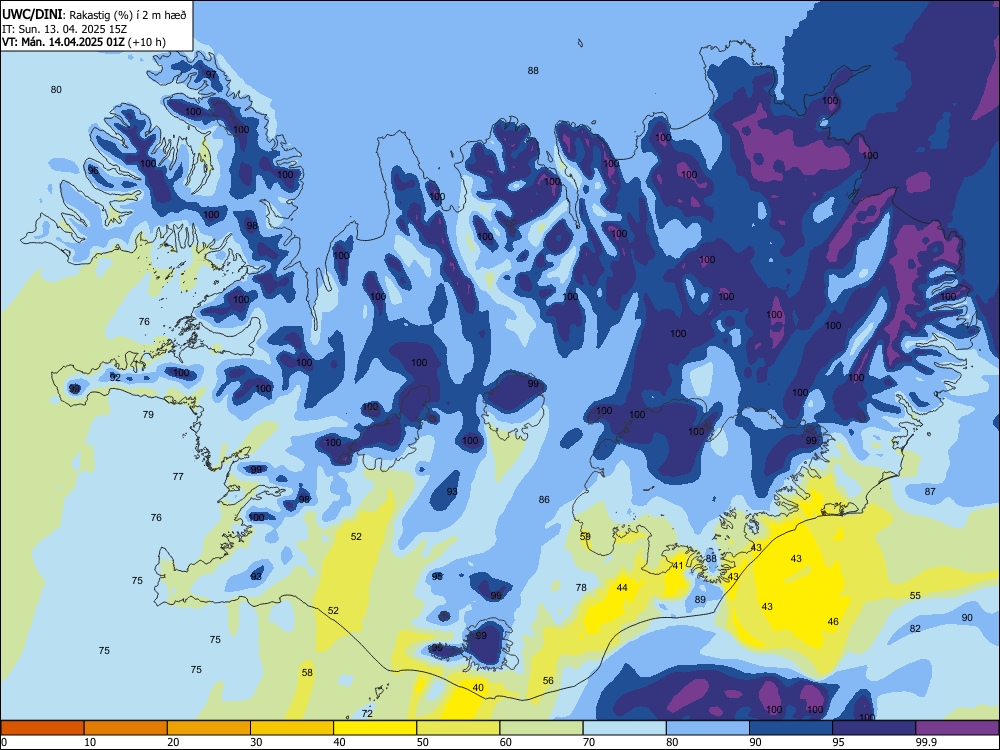Viewport: 1000px width, 750px height.
Task: Select the '55' value off the east coast
Action: pyautogui.click(x=915, y=596)
